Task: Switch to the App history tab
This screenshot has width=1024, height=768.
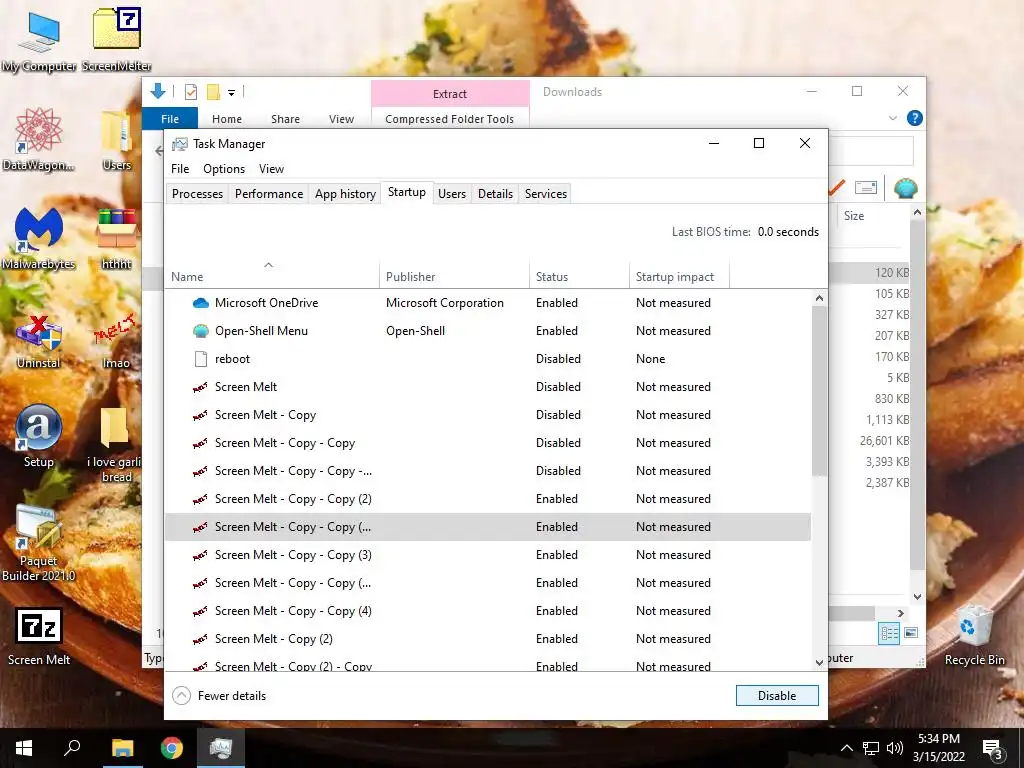Action: click(x=345, y=194)
